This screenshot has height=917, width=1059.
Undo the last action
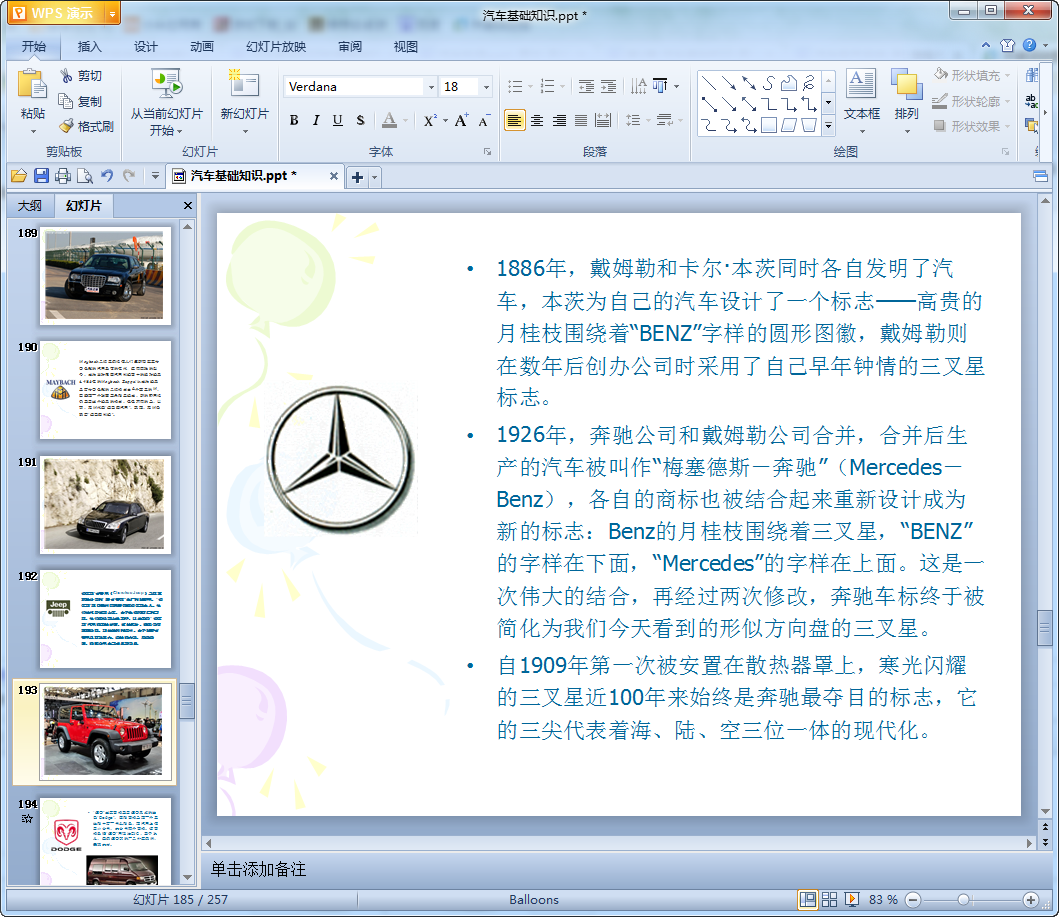coord(107,176)
